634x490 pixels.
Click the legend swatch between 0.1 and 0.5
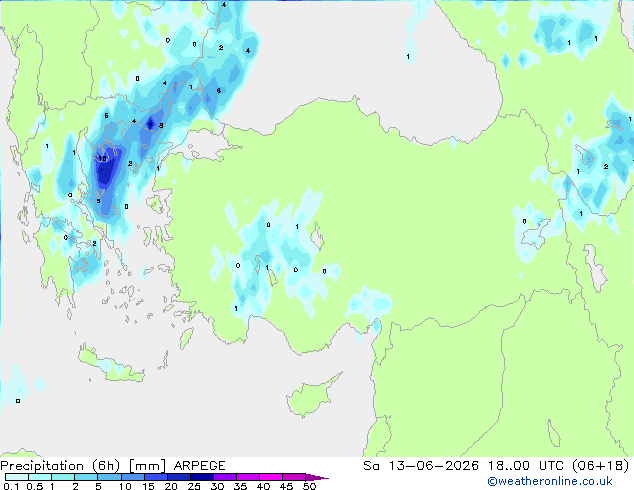17,477
